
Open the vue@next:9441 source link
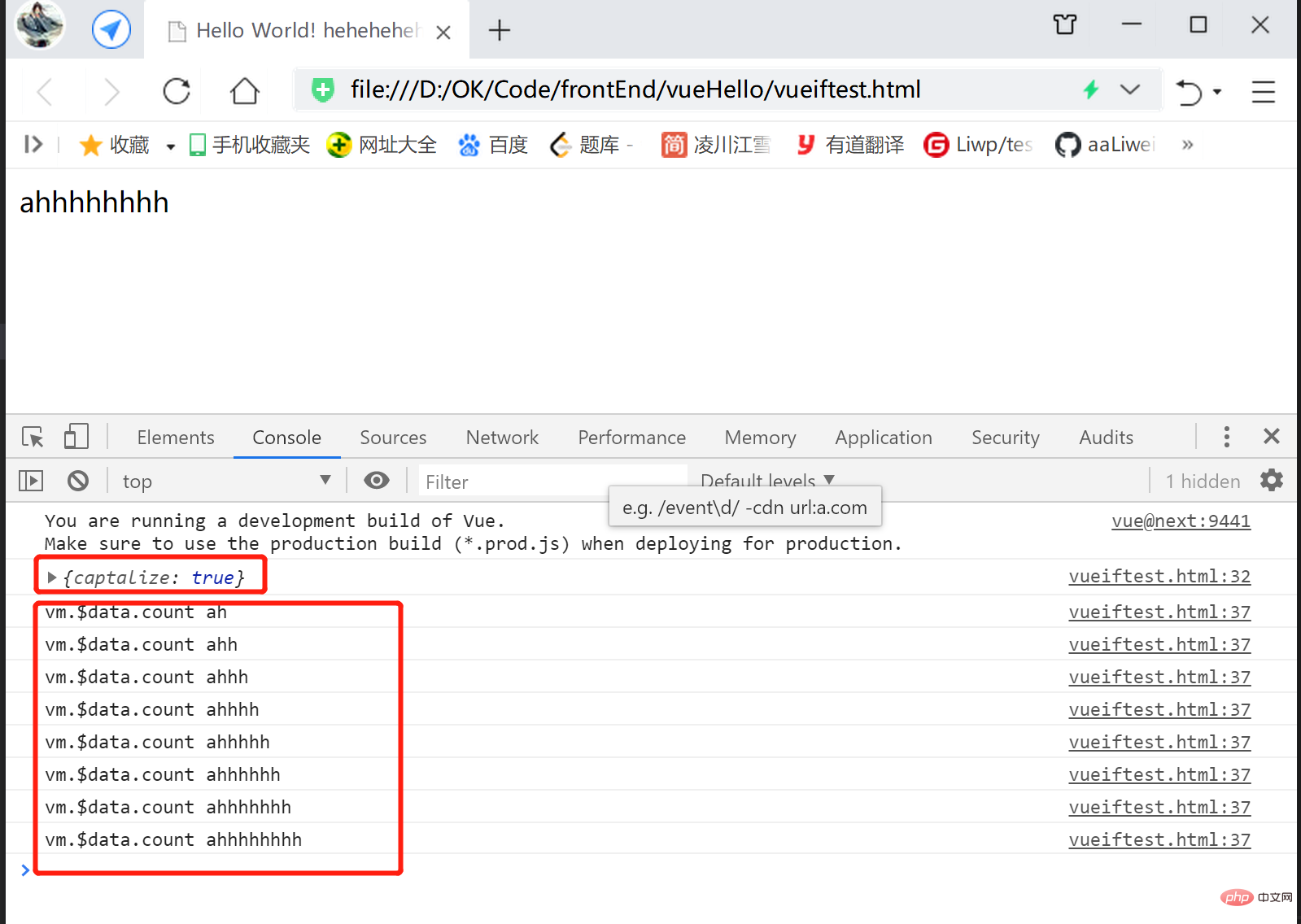tap(1181, 521)
